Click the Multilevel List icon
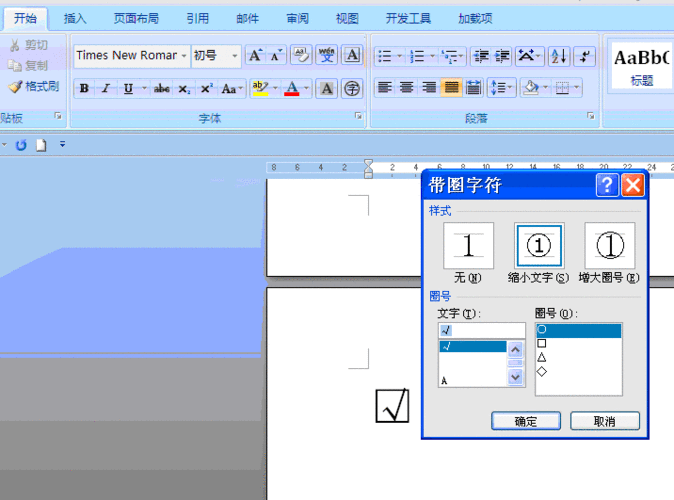Image resolution: width=674 pixels, height=500 pixels. click(x=450, y=56)
